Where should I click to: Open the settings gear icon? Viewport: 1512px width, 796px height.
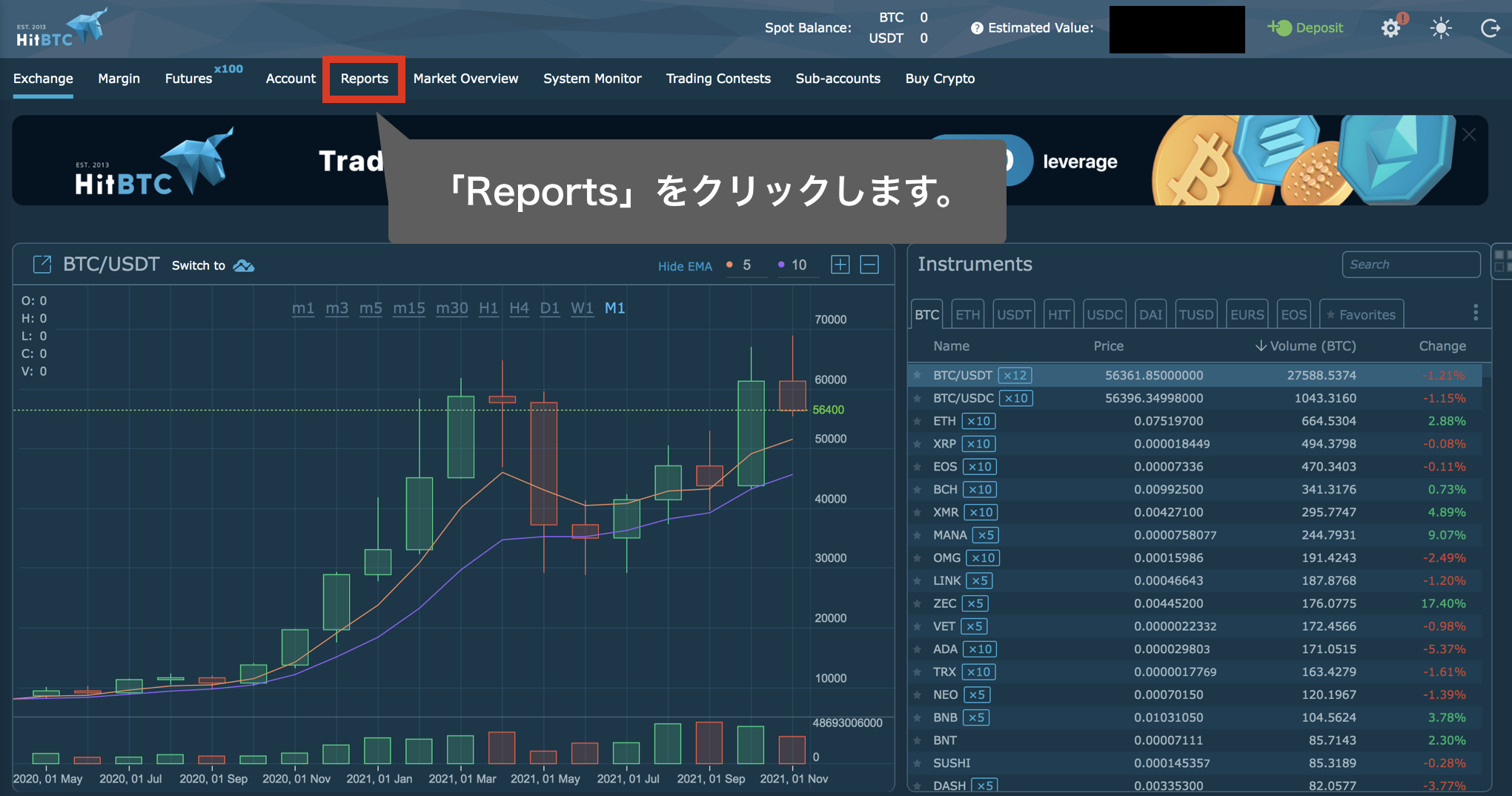click(x=1391, y=28)
